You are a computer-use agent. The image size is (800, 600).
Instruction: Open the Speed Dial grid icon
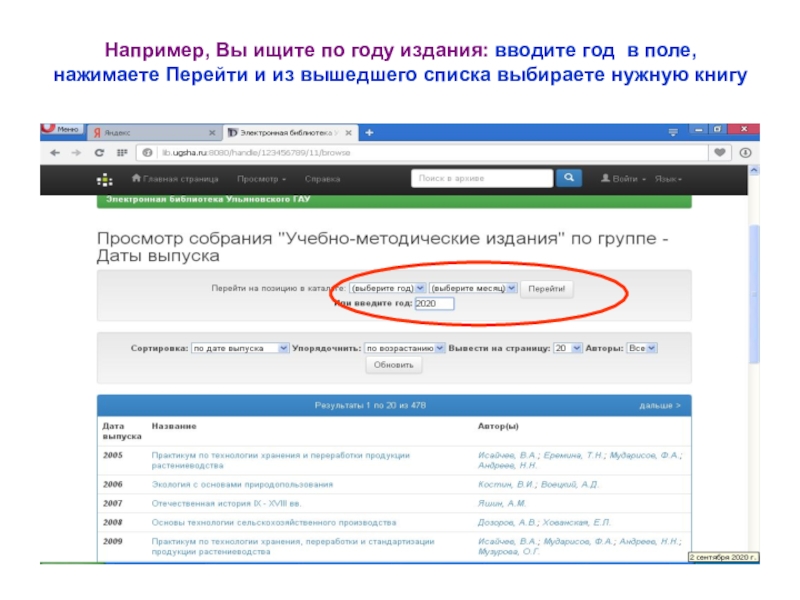coord(122,153)
